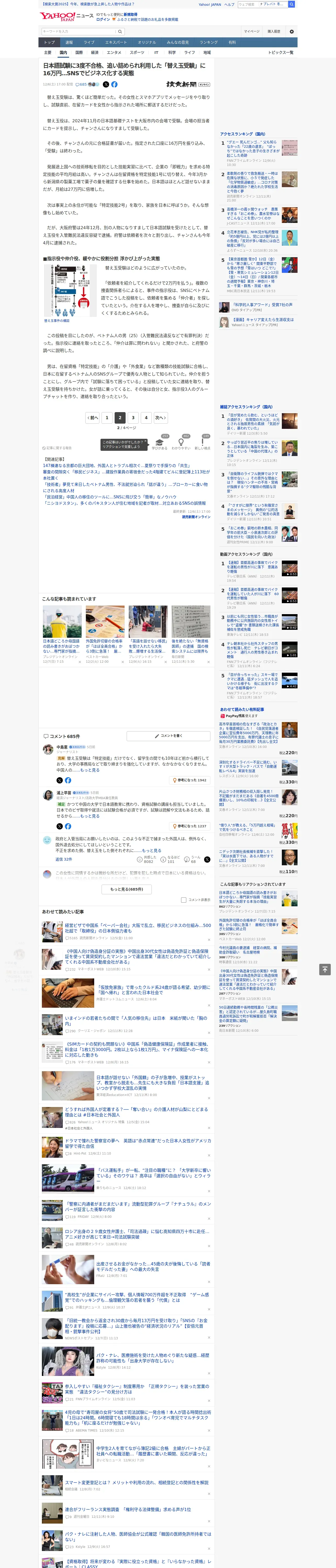Click the わかりやすい lightbulb reaction
336x1568 pixels.
(x=181, y=442)
